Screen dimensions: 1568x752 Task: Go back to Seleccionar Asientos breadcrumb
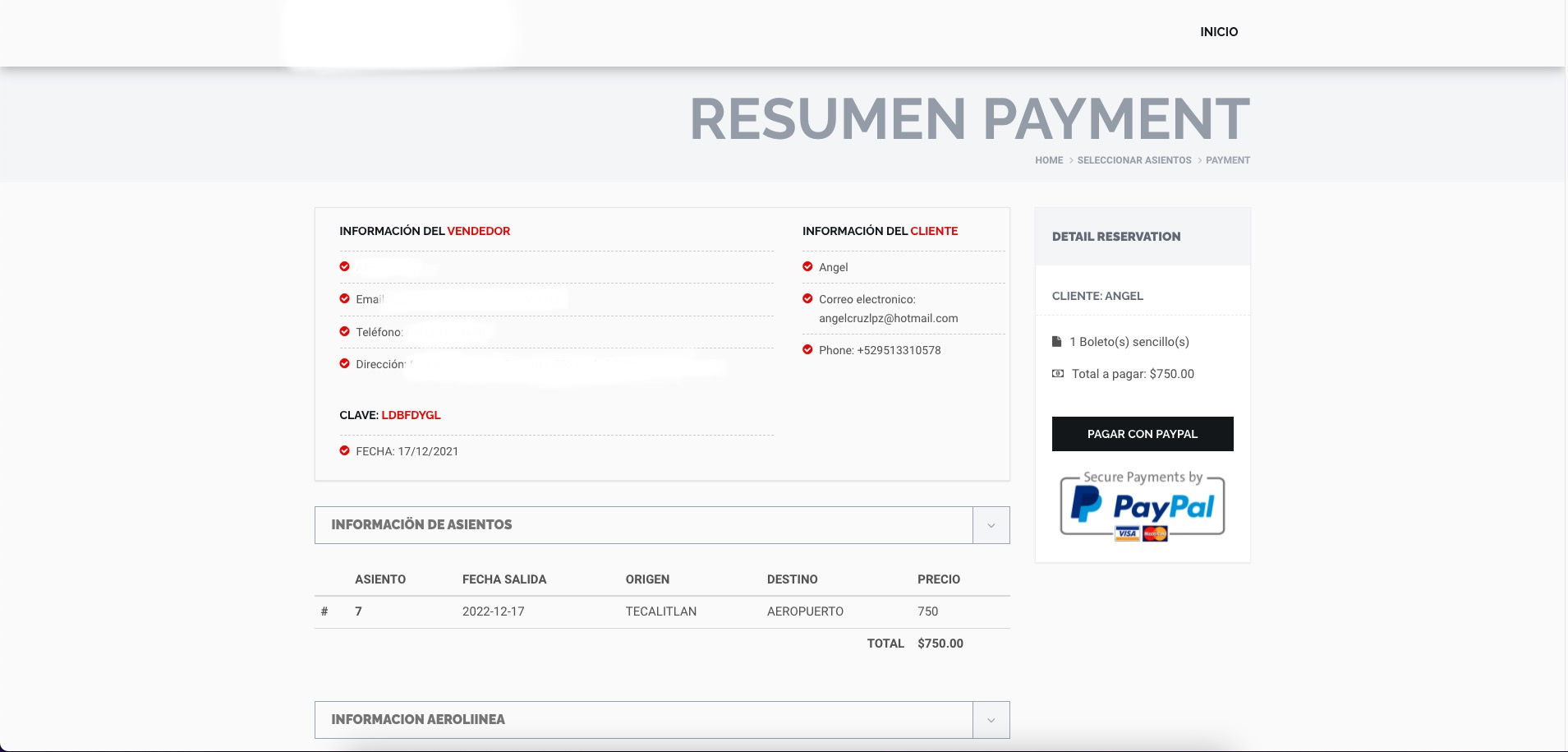point(1133,160)
